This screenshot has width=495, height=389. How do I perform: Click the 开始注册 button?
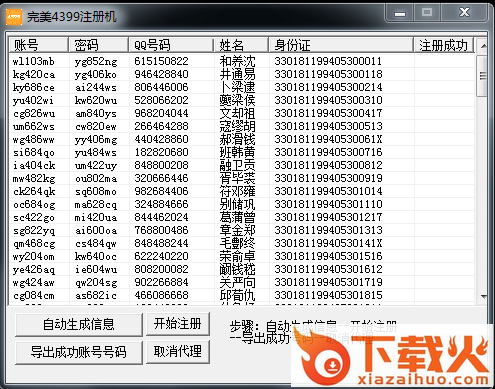(178, 324)
